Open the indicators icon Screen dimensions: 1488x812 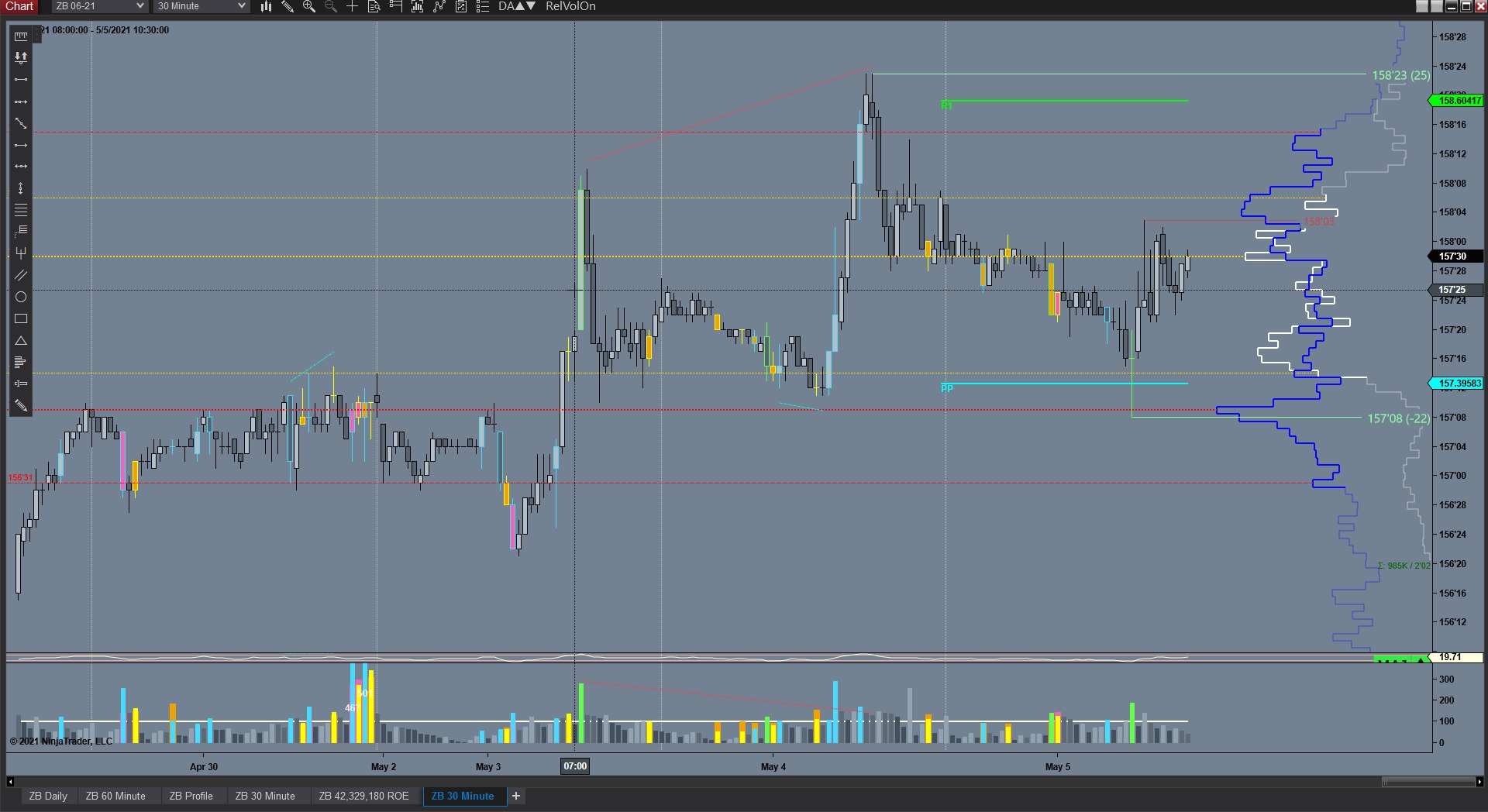click(x=439, y=6)
